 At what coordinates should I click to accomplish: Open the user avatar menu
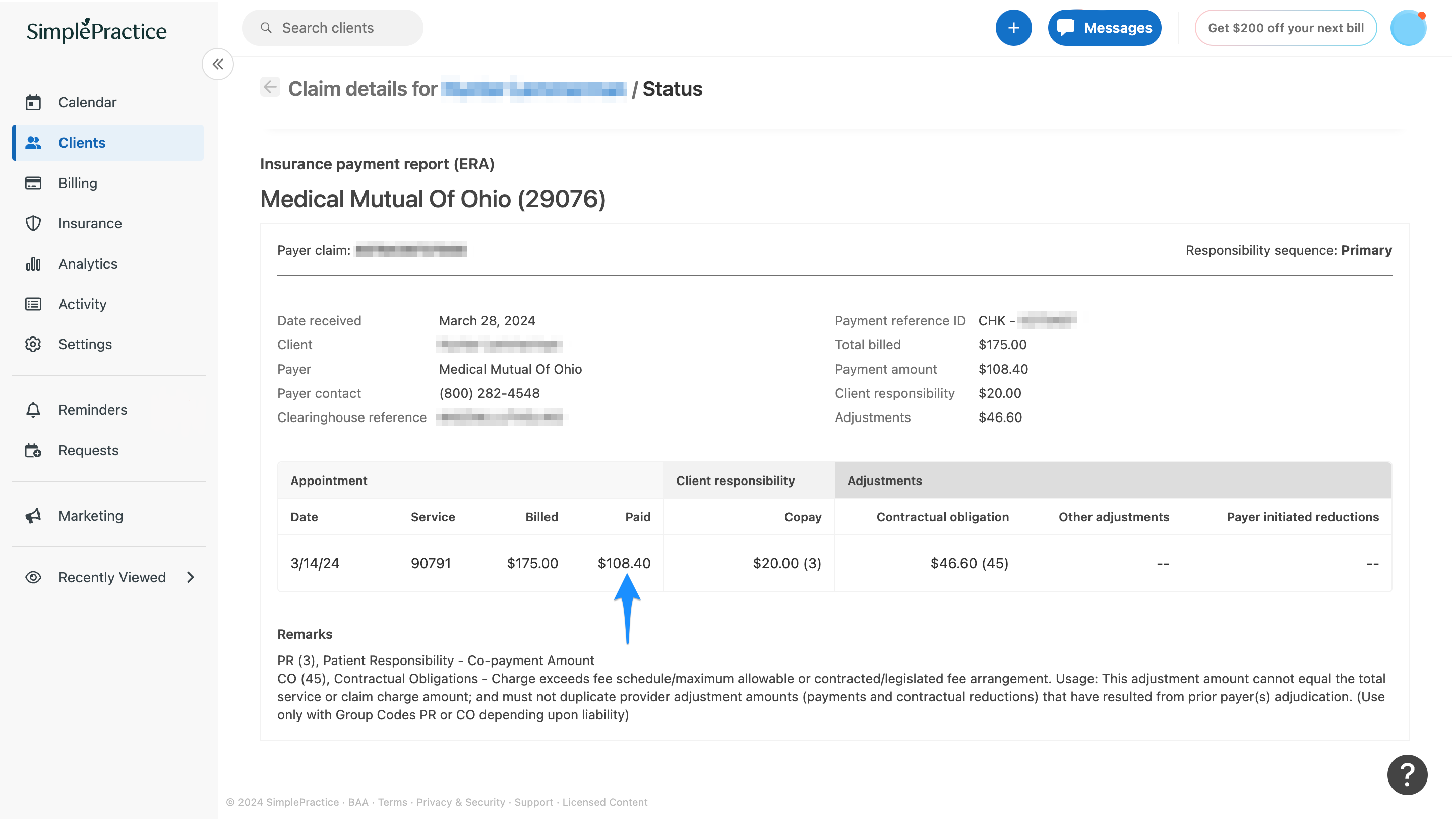[1408, 28]
